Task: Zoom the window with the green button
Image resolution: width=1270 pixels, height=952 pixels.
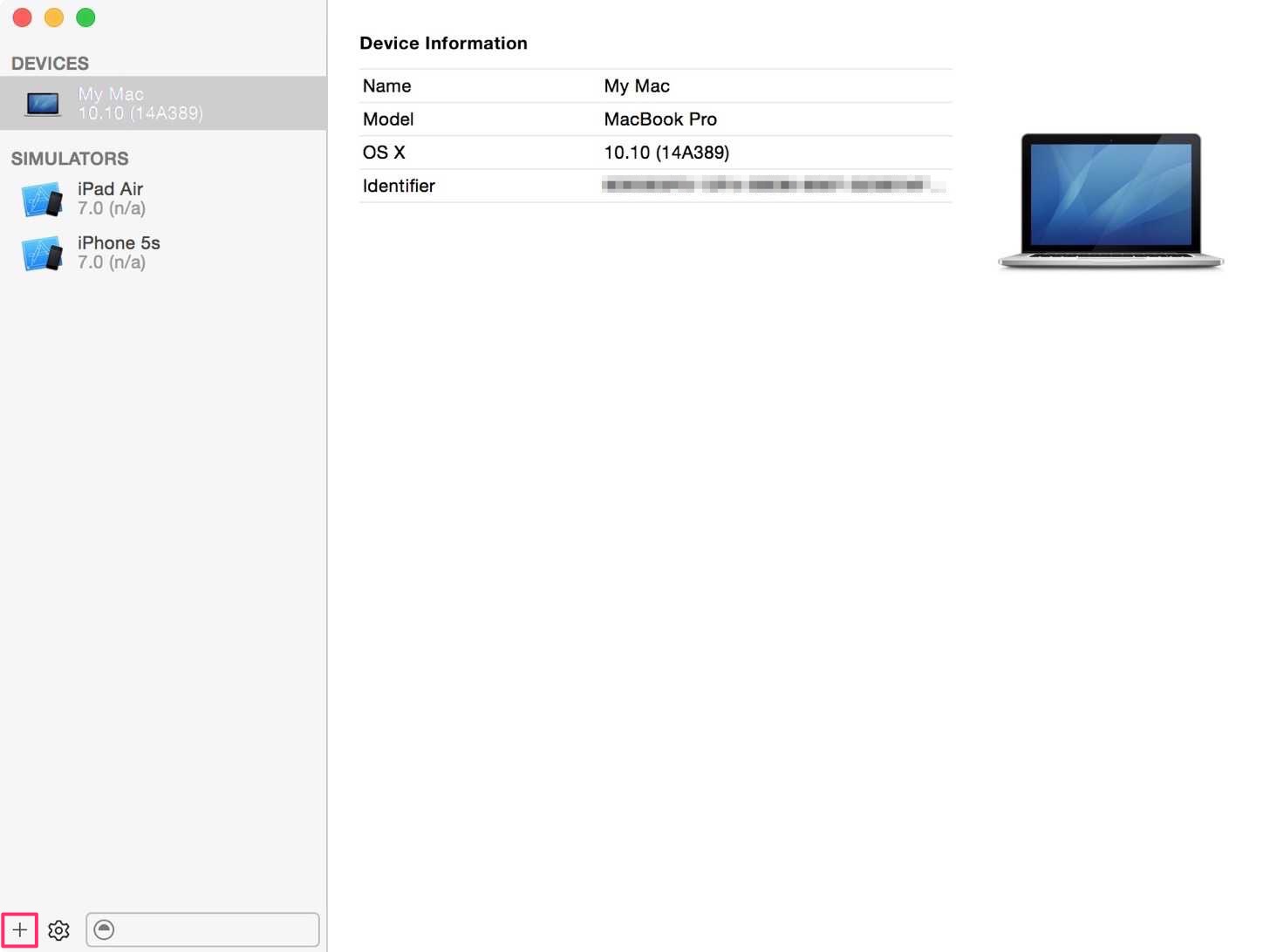Action: point(85,17)
